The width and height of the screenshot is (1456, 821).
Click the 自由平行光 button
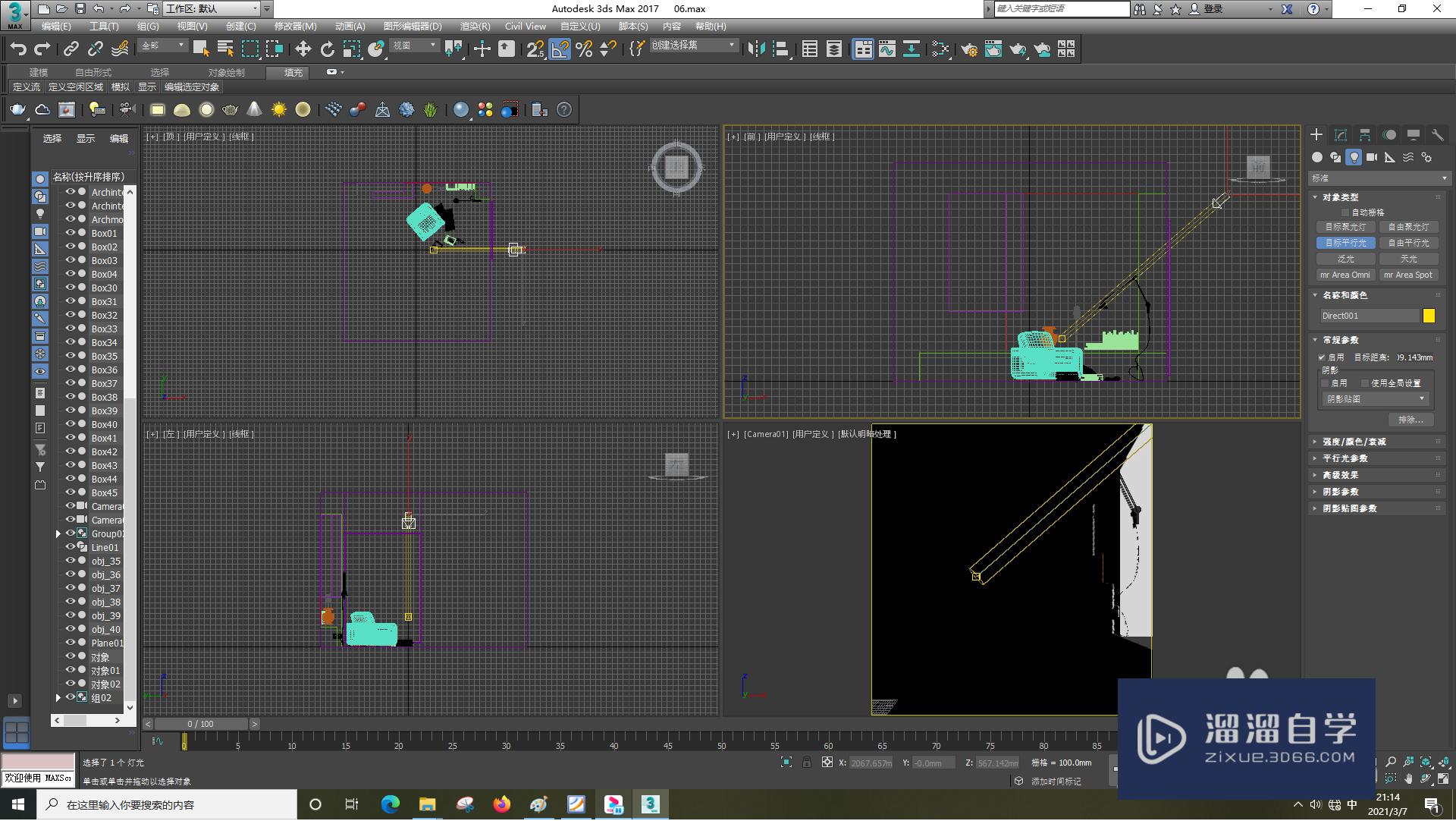[1409, 243]
